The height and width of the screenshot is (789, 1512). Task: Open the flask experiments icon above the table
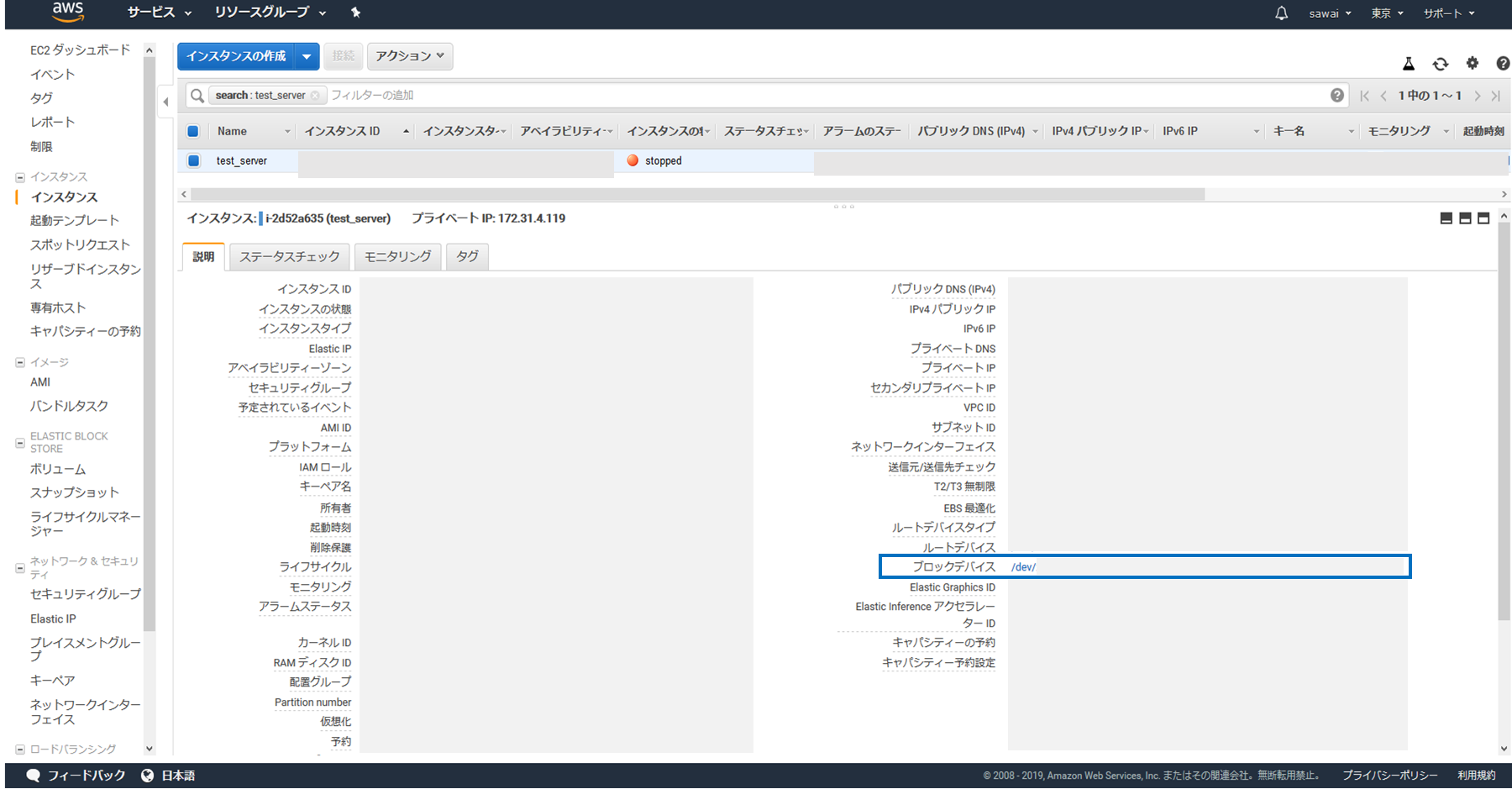point(1409,63)
